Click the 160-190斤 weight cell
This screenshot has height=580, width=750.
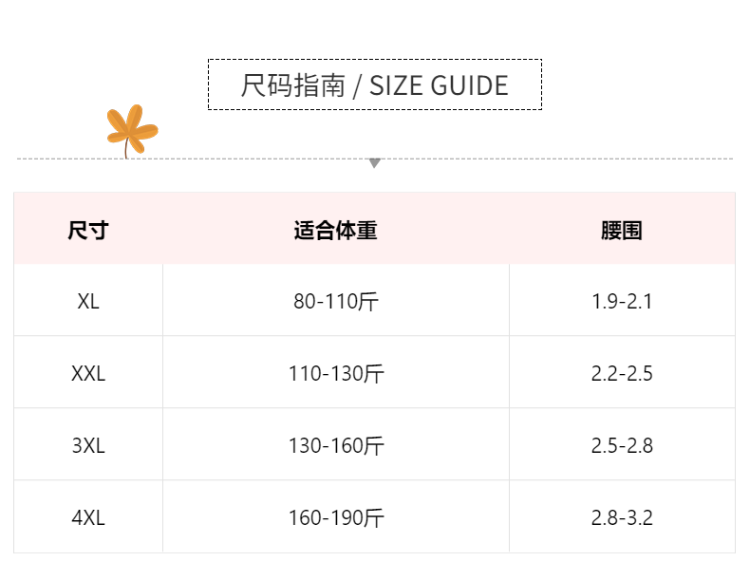336,518
